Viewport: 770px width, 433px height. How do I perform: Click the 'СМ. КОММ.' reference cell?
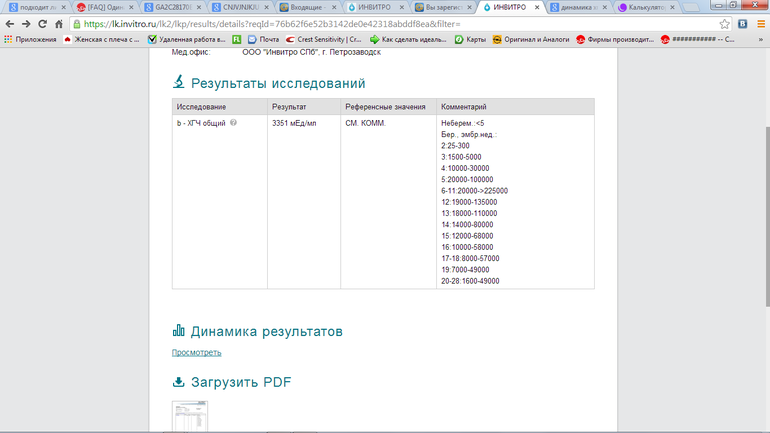[x=365, y=123]
